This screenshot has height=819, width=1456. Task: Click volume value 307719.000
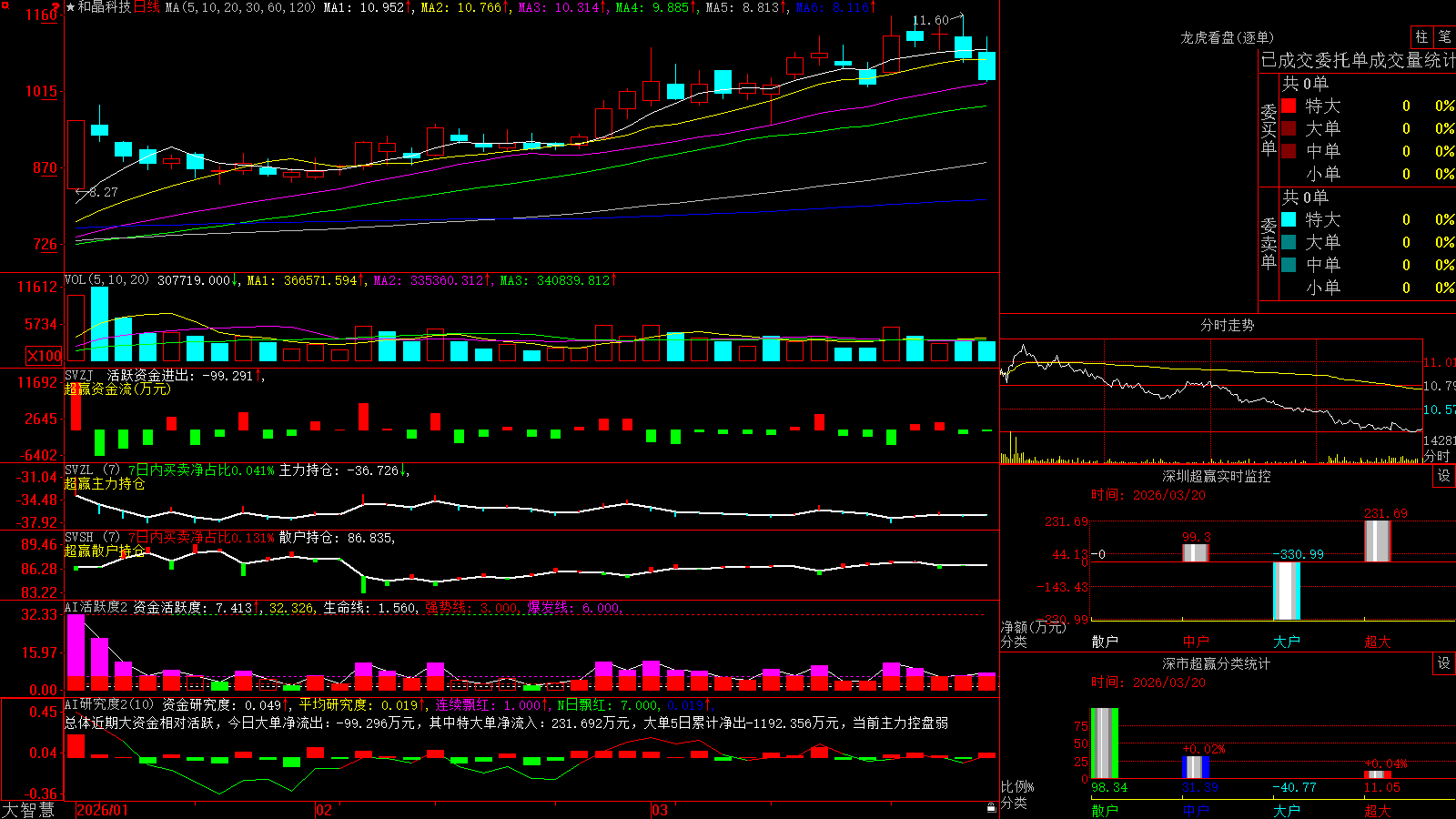tap(194, 280)
